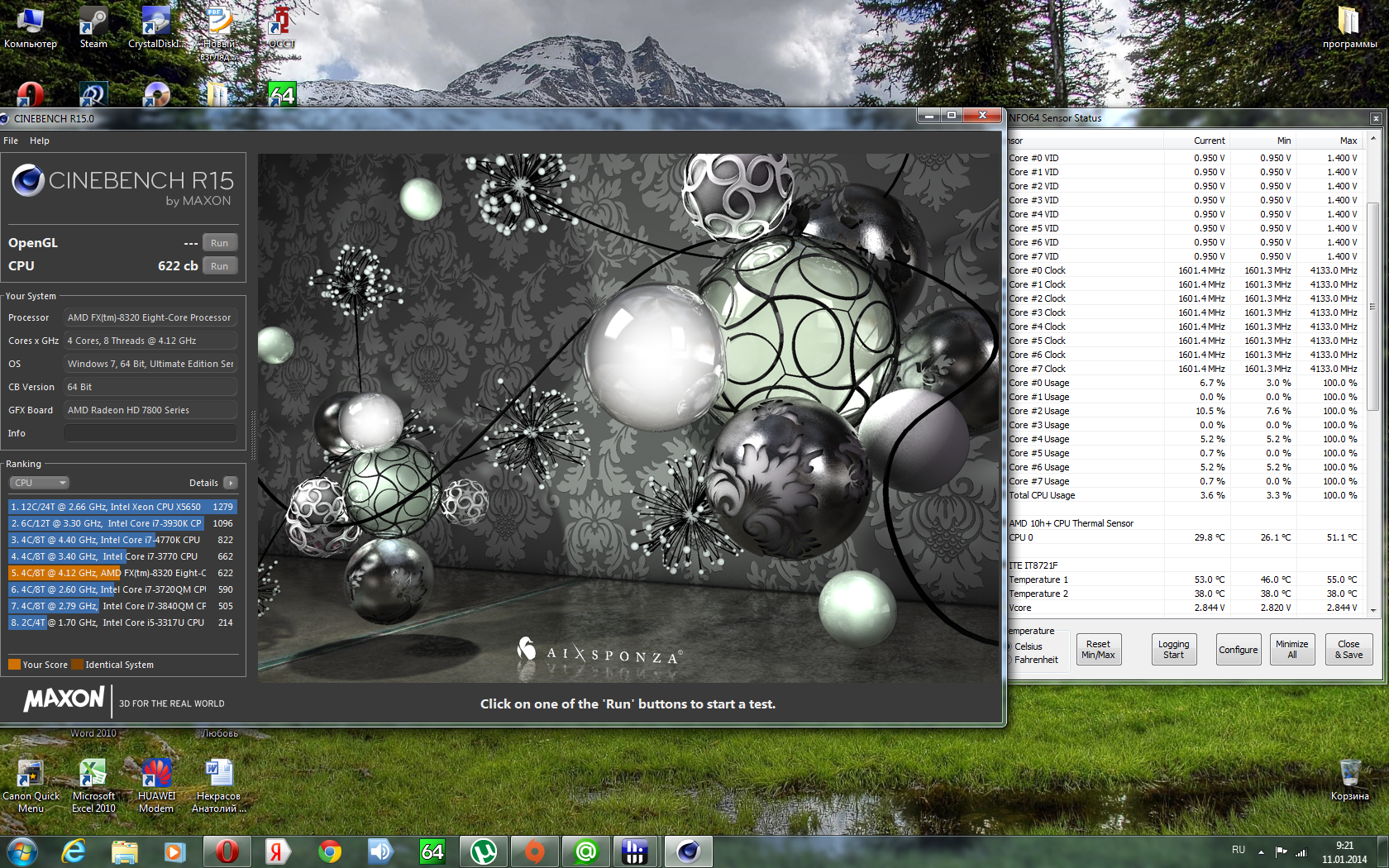The width and height of the screenshot is (1389, 868).
Task: Launch Windows Media Player from taskbar
Action: [174, 851]
